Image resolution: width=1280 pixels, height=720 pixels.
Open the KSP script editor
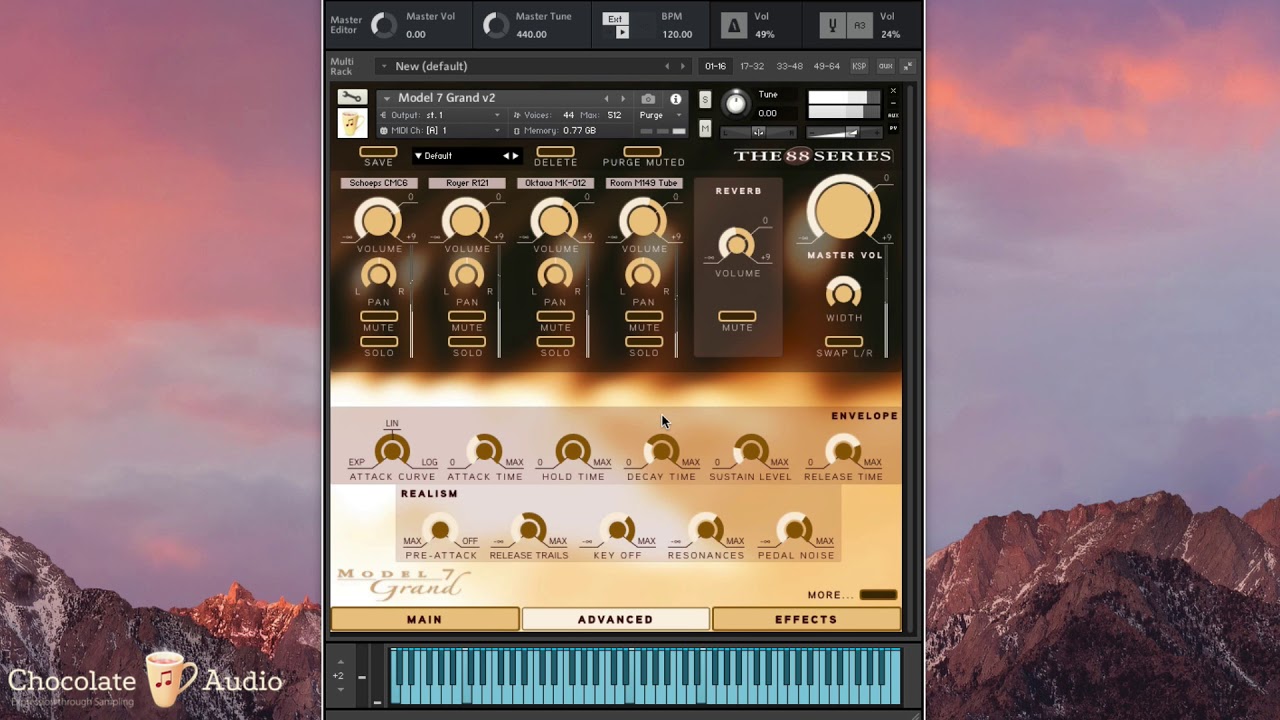click(858, 65)
